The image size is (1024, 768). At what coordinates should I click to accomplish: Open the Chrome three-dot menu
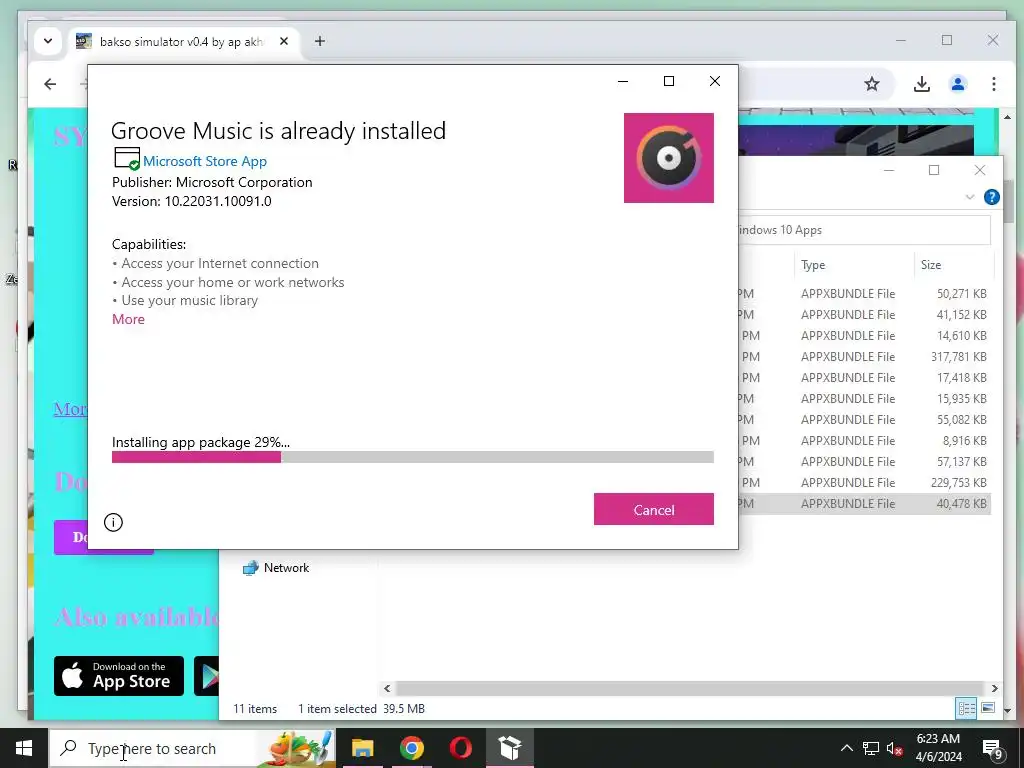[993, 84]
